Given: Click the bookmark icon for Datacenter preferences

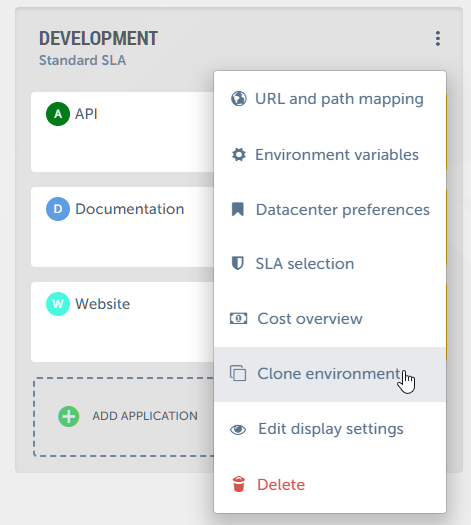Looking at the screenshot, I should [x=238, y=209].
